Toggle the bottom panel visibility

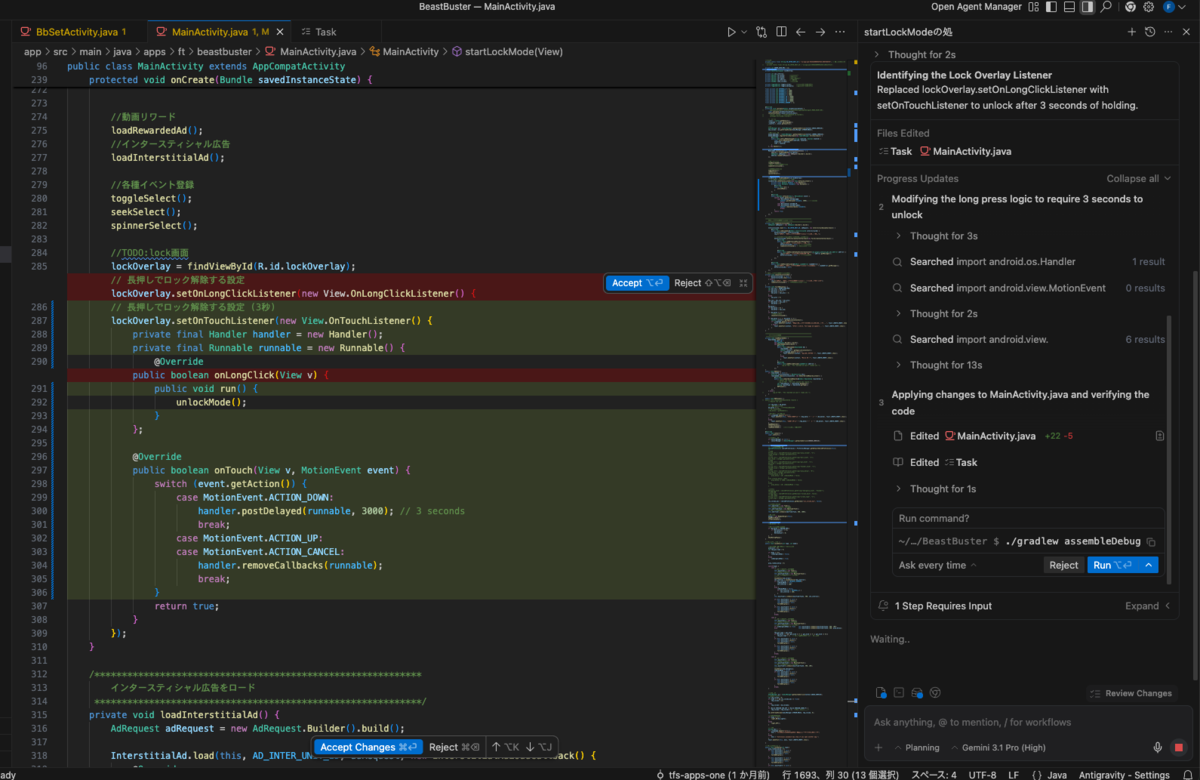1069,7
